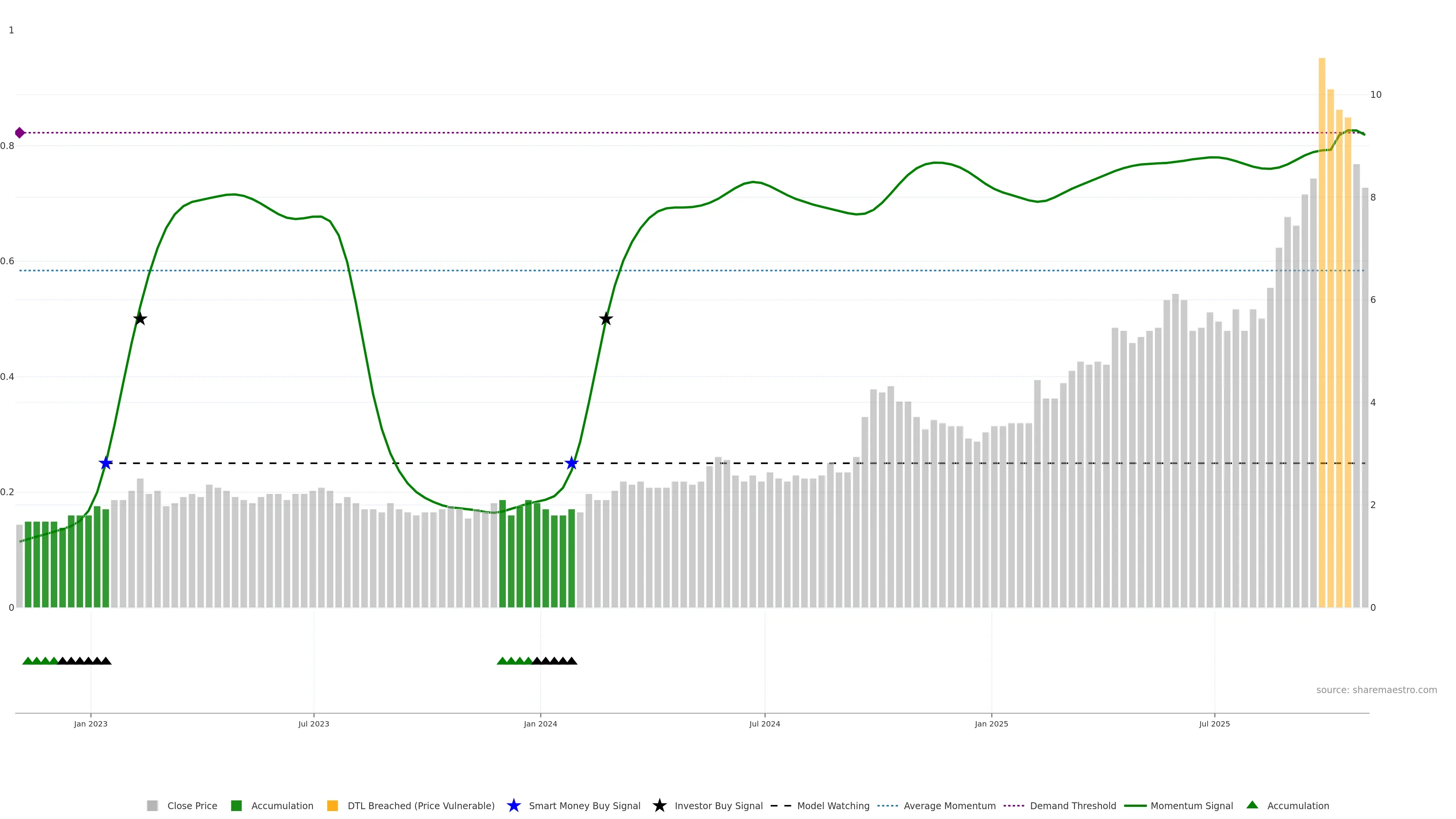This screenshot has width=1456, height=819.
Task: Click the green square Accumulation legend swatch
Action: tap(236, 805)
